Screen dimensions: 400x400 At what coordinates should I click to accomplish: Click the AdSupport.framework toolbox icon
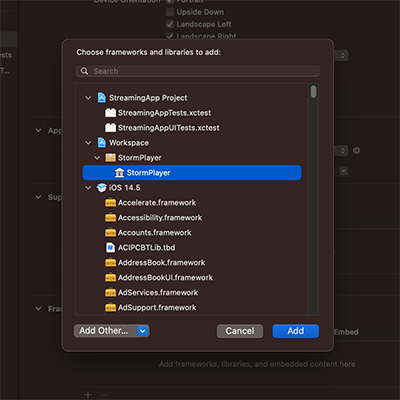click(110, 307)
